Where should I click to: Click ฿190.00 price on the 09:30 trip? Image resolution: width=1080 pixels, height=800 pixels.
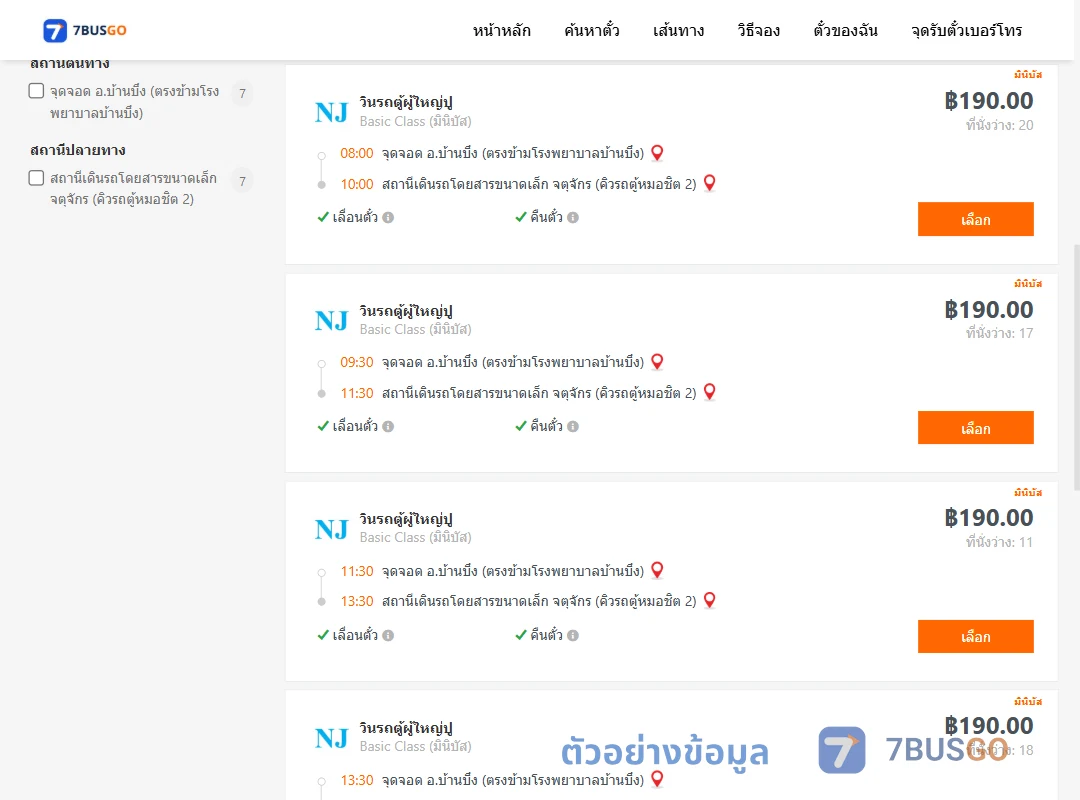tap(988, 309)
